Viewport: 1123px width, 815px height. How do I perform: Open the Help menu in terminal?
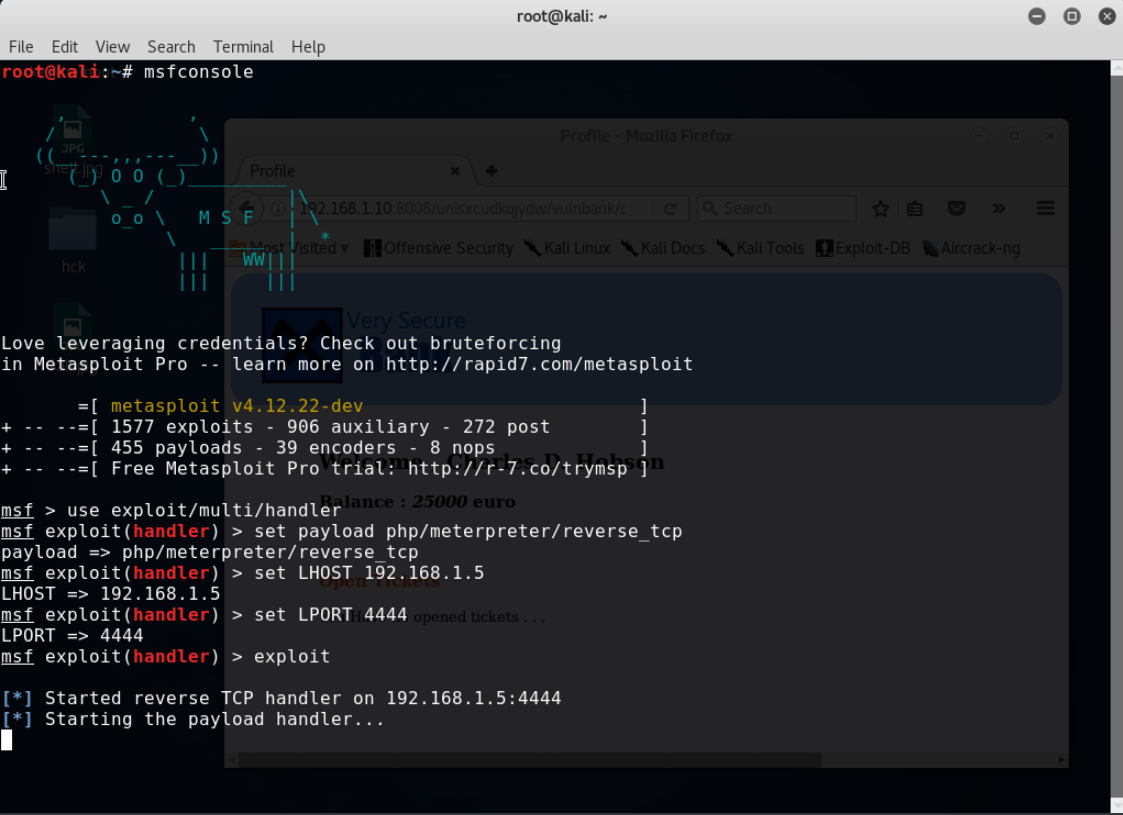(308, 47)
